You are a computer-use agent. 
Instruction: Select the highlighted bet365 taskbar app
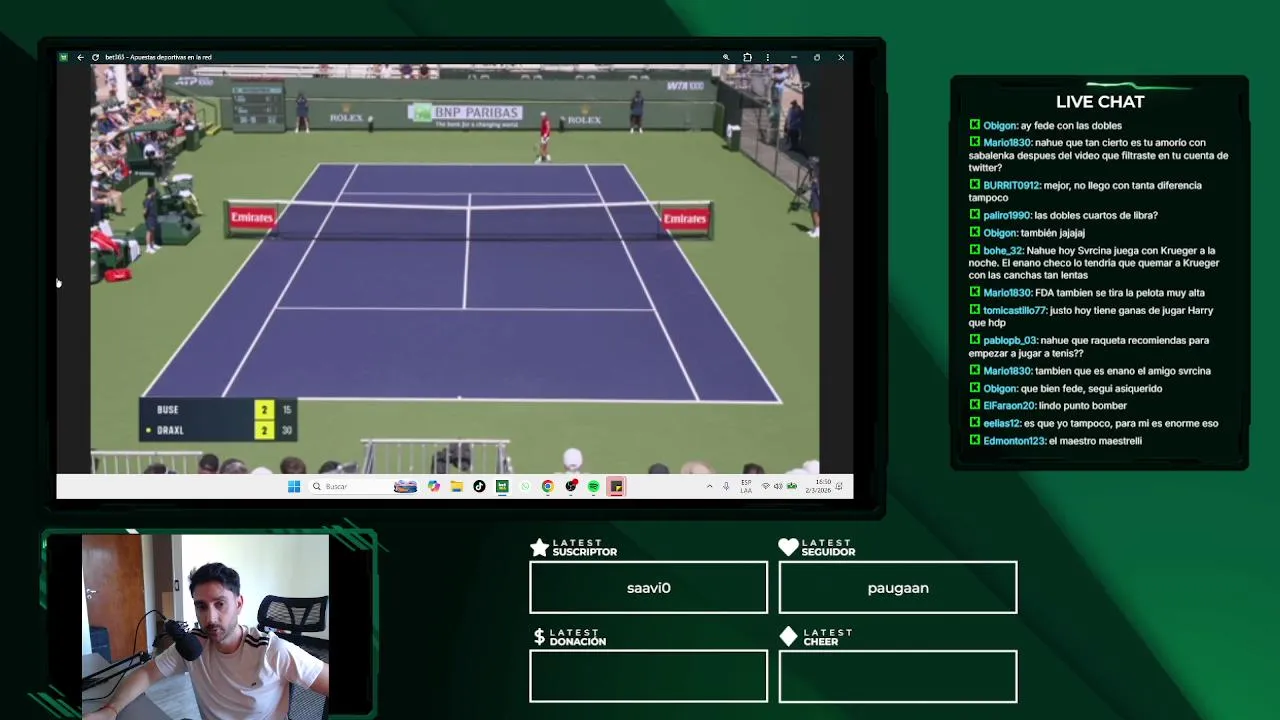(616, 486)
